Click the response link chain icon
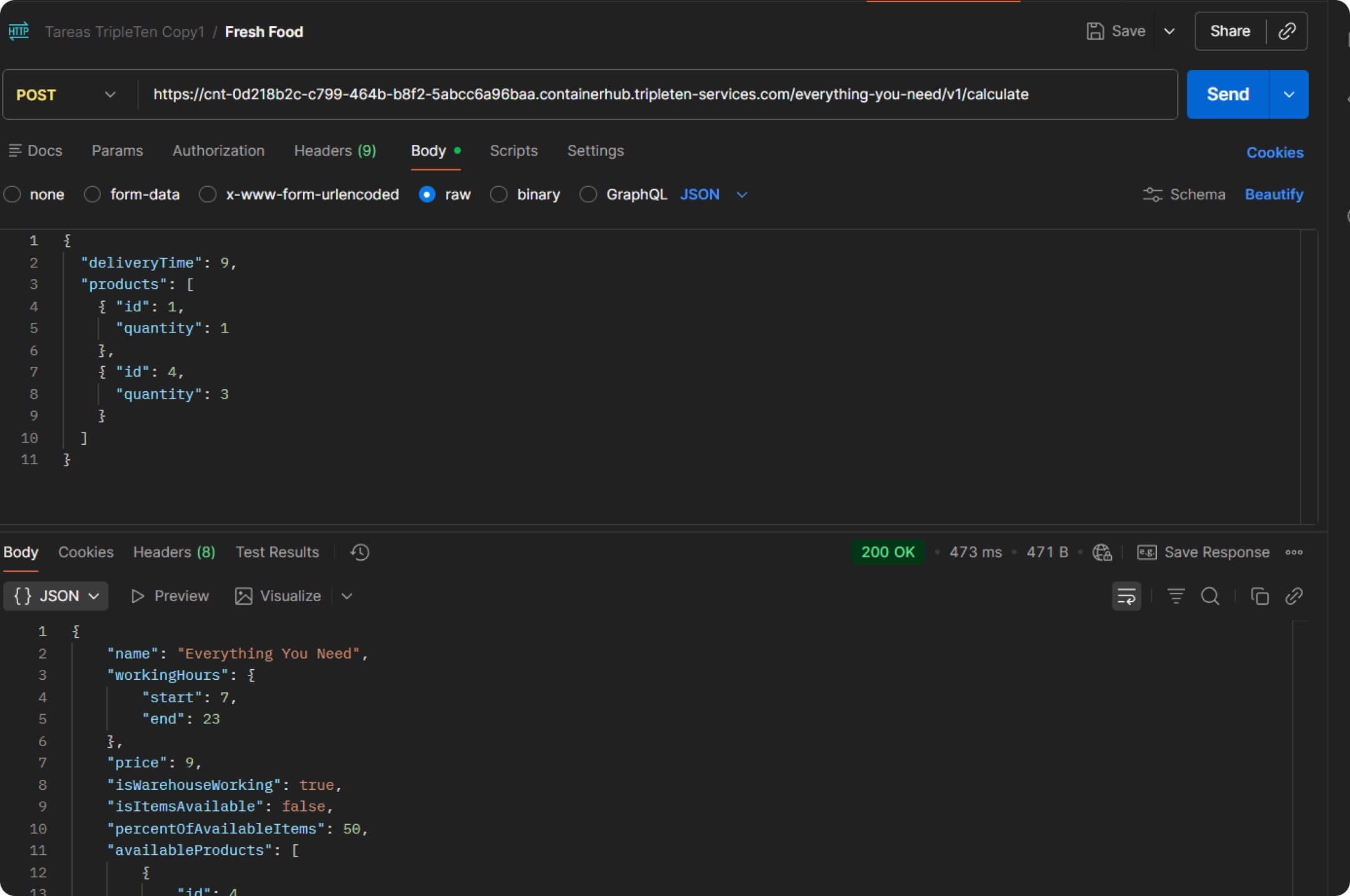The height and width of the screenshot is (896, 1350). [x=1294, y=596]
